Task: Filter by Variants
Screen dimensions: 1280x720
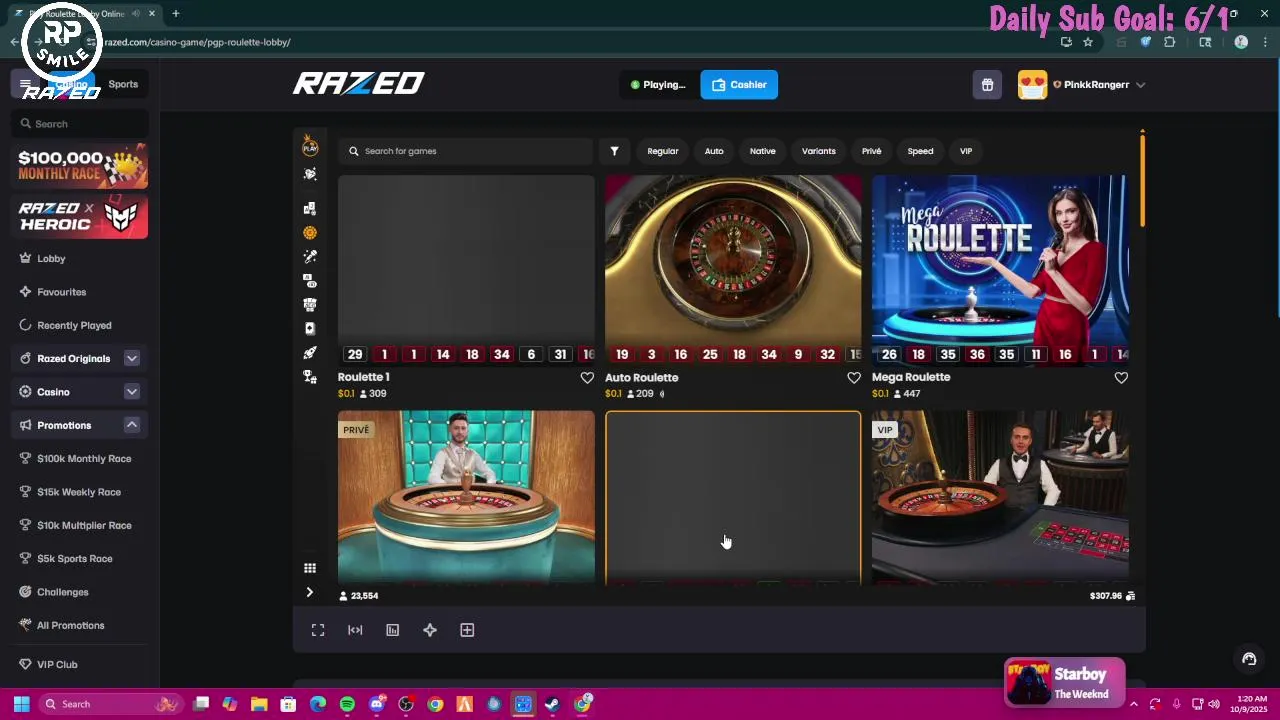Action: tap(819, 151)
